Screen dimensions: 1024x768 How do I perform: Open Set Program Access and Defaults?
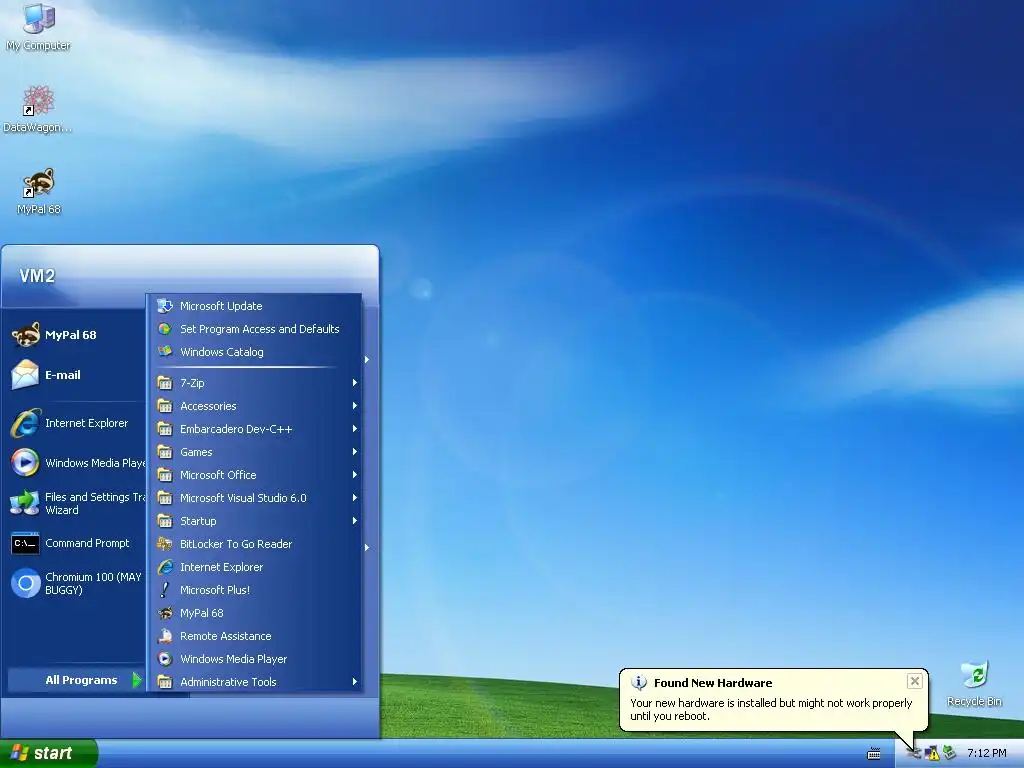tap(255, 328)
